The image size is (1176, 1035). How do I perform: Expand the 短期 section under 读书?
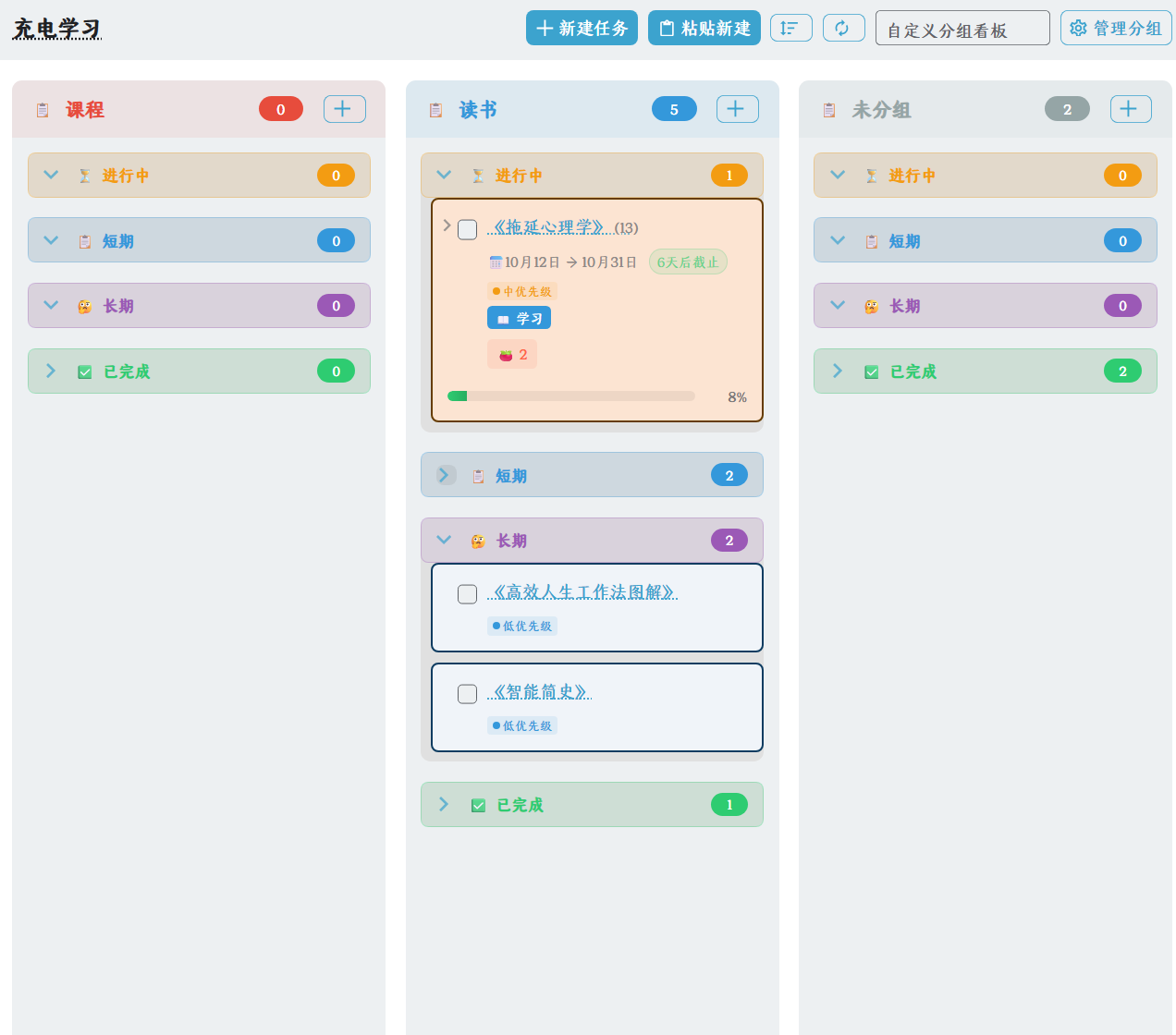point(446,475)
